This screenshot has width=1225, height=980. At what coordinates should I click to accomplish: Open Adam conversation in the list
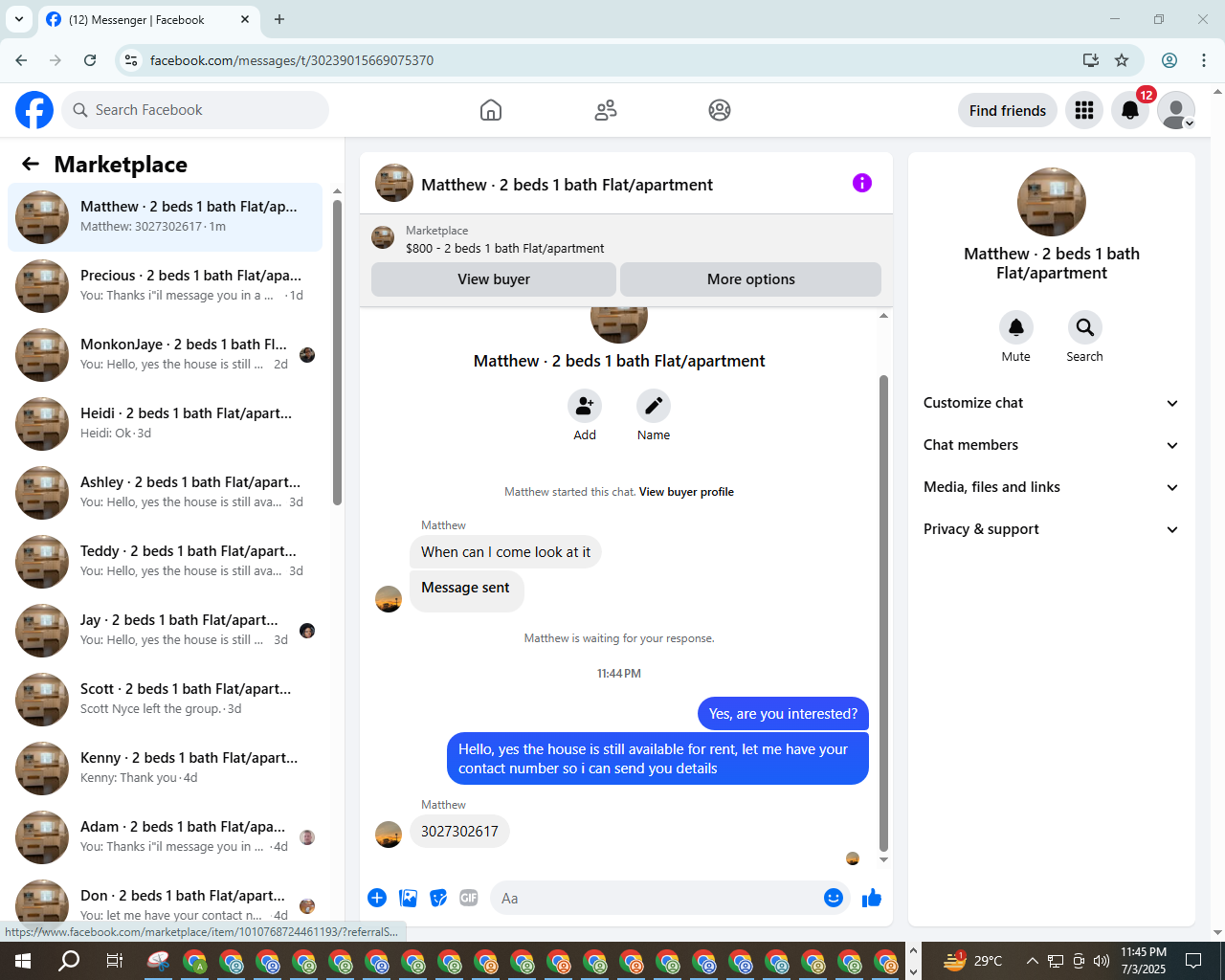coord(166,837)
